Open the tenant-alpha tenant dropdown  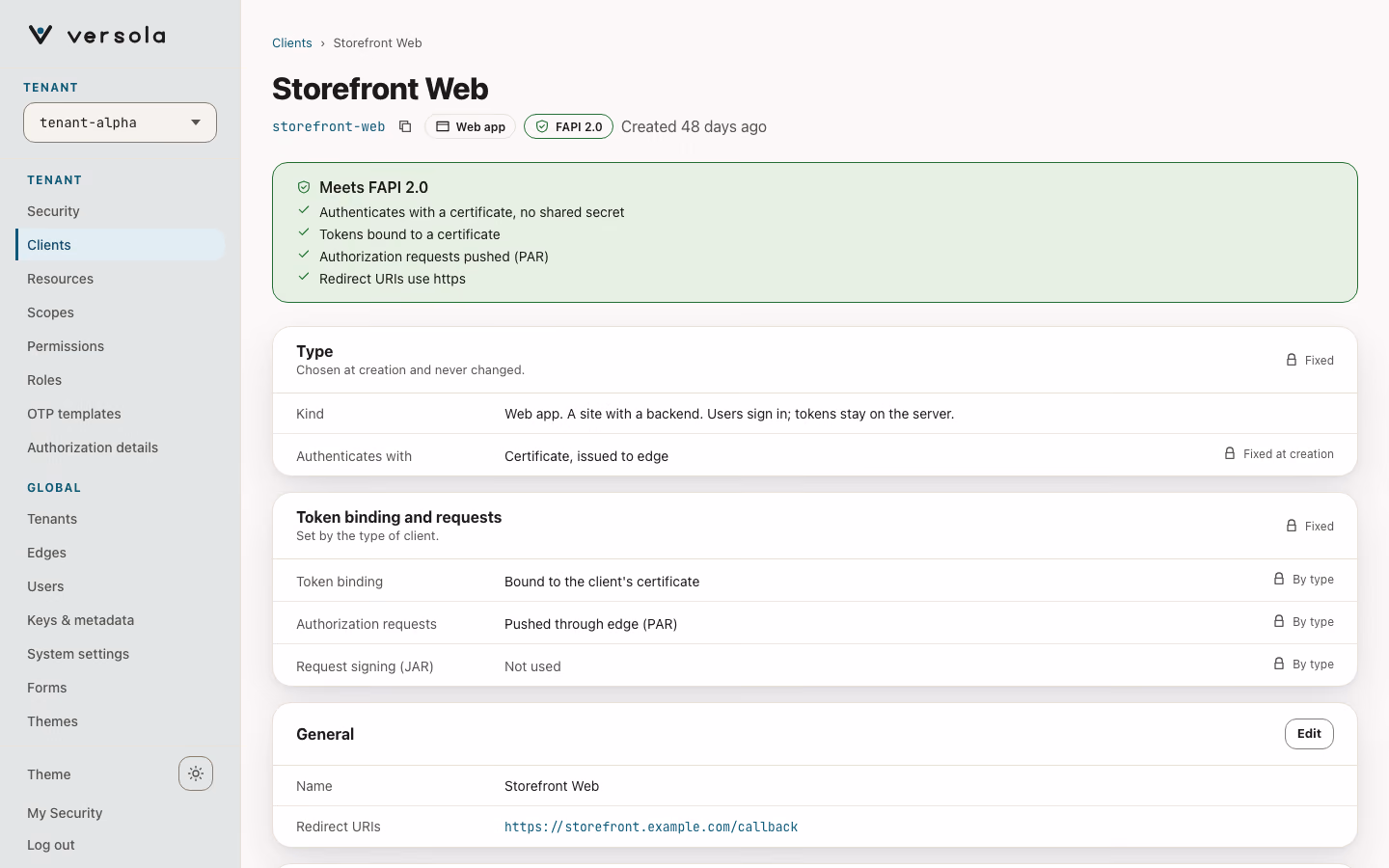pos(120,122)
